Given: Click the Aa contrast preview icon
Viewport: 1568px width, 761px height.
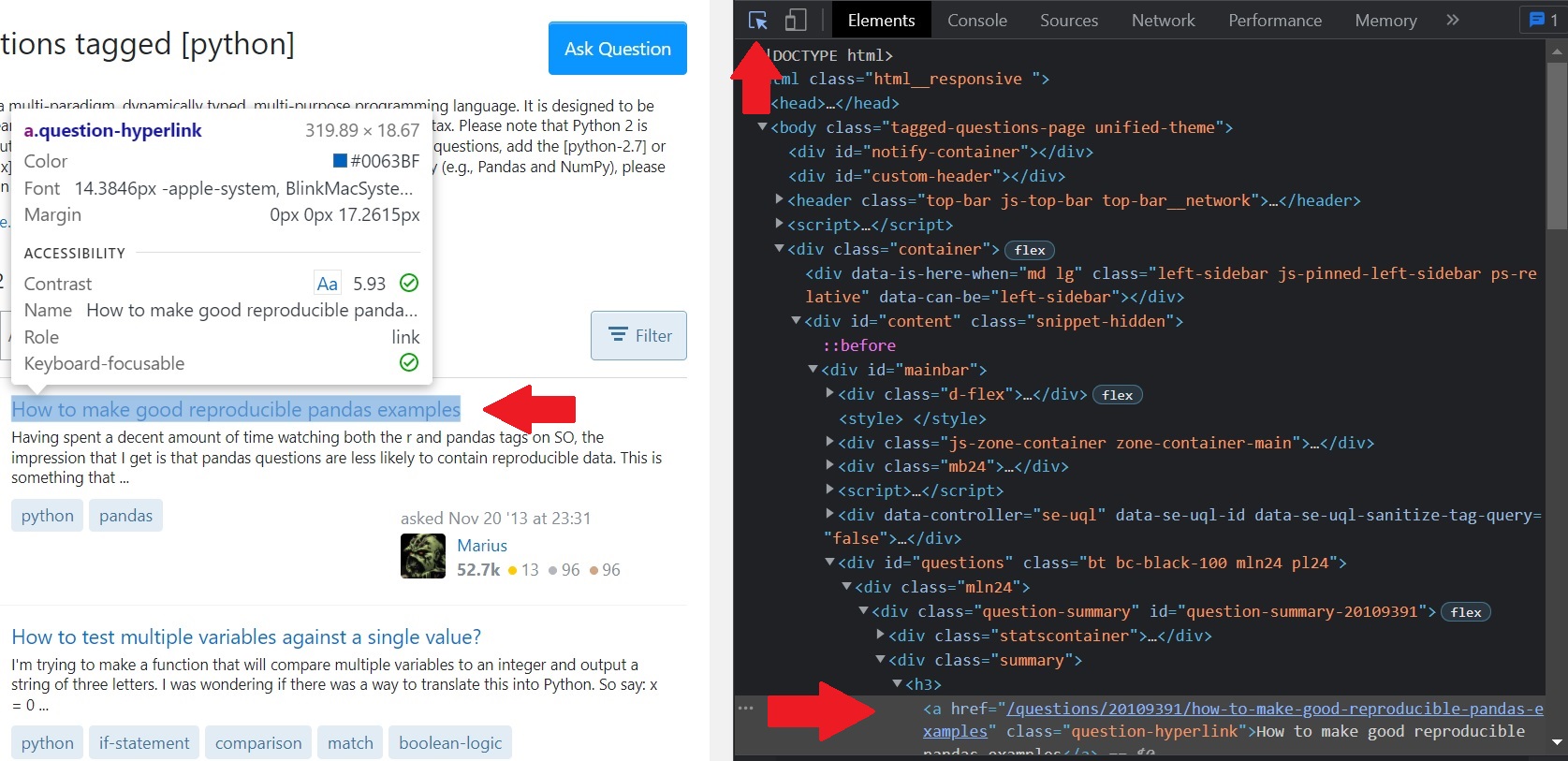Looking at the screenshot, I should (327, 283).
